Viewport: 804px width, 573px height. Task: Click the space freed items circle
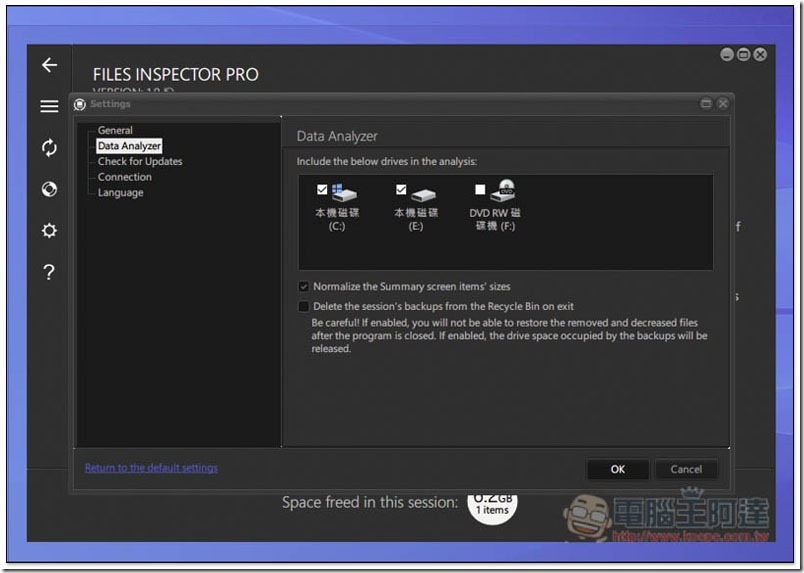[x=492, y=507]
